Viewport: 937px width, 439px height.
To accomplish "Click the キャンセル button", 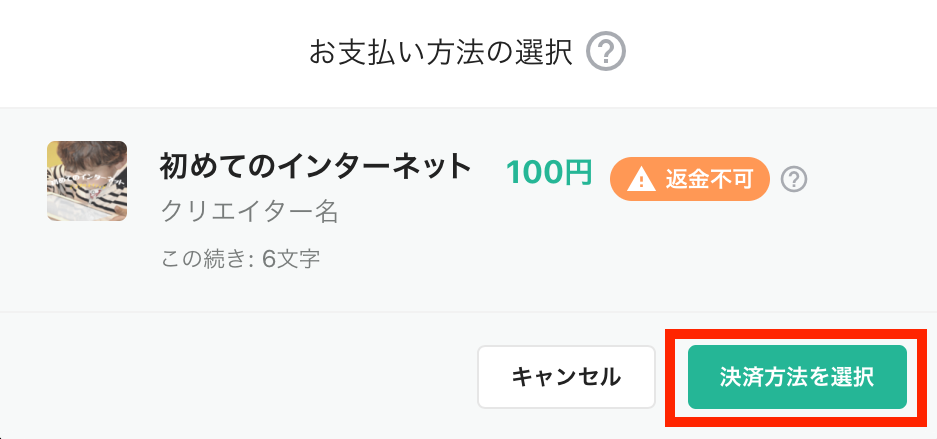I will 566,377.
